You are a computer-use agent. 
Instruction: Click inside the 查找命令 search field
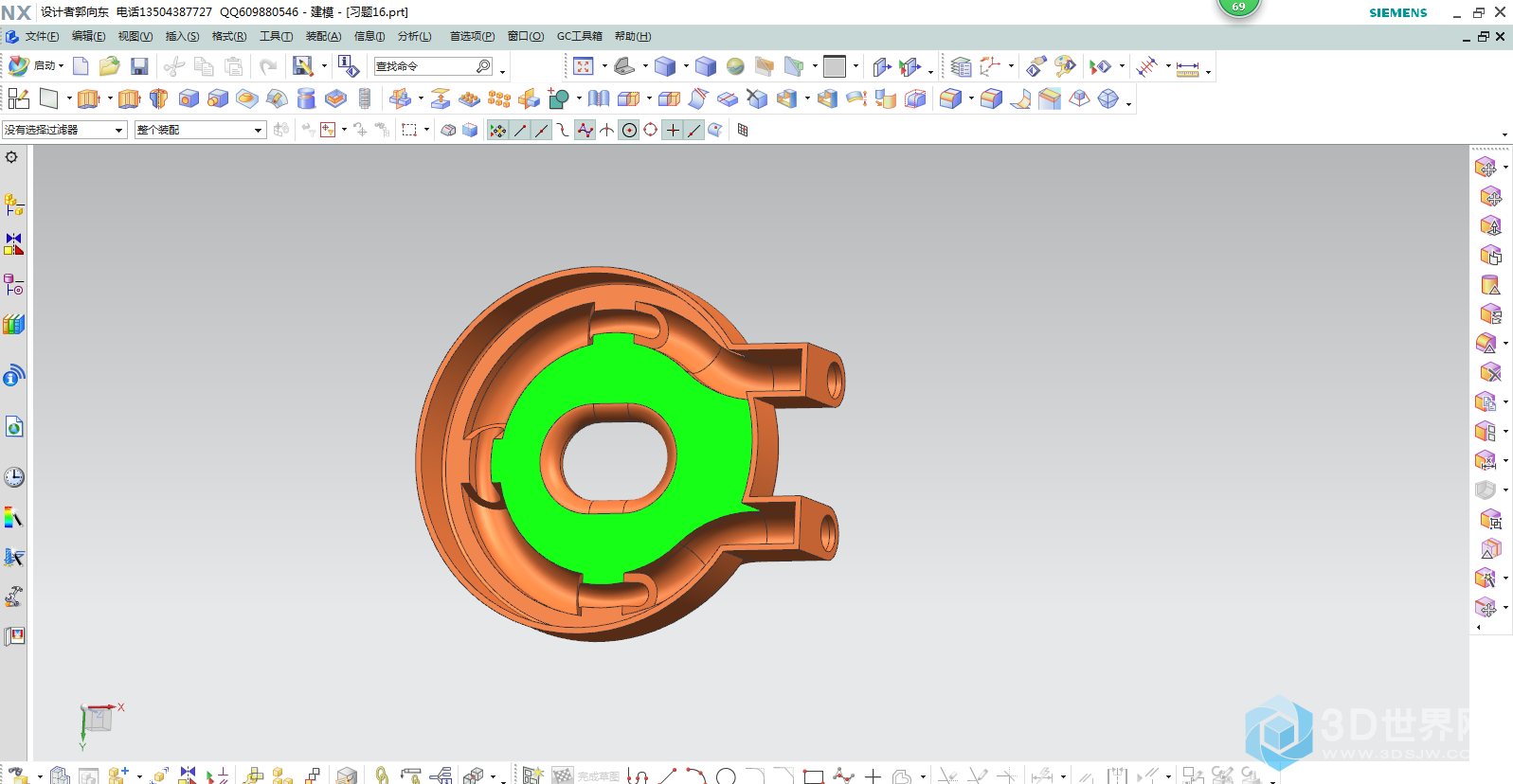click(433, 66)
